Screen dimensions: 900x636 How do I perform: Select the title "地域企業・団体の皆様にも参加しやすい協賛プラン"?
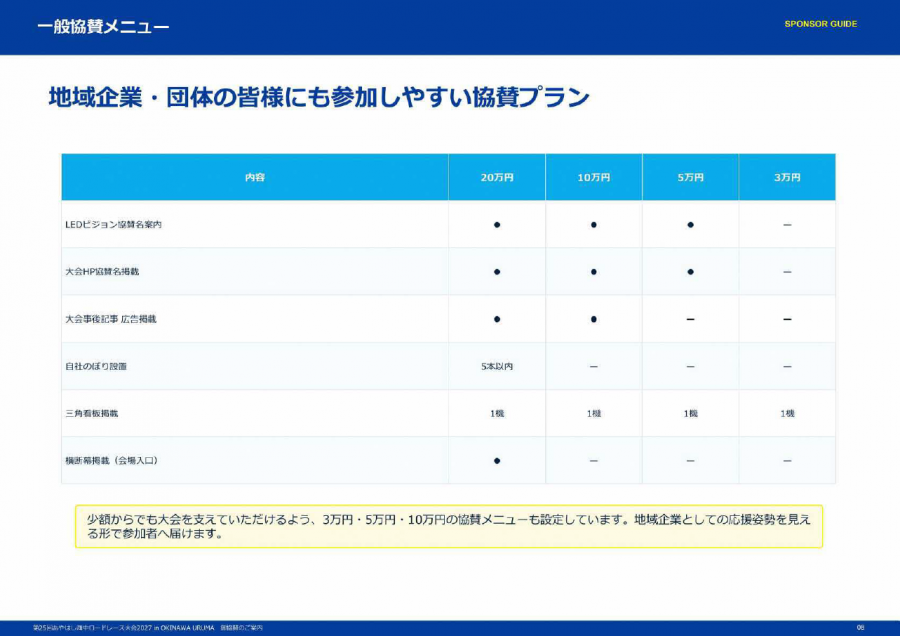pos(319,97)
